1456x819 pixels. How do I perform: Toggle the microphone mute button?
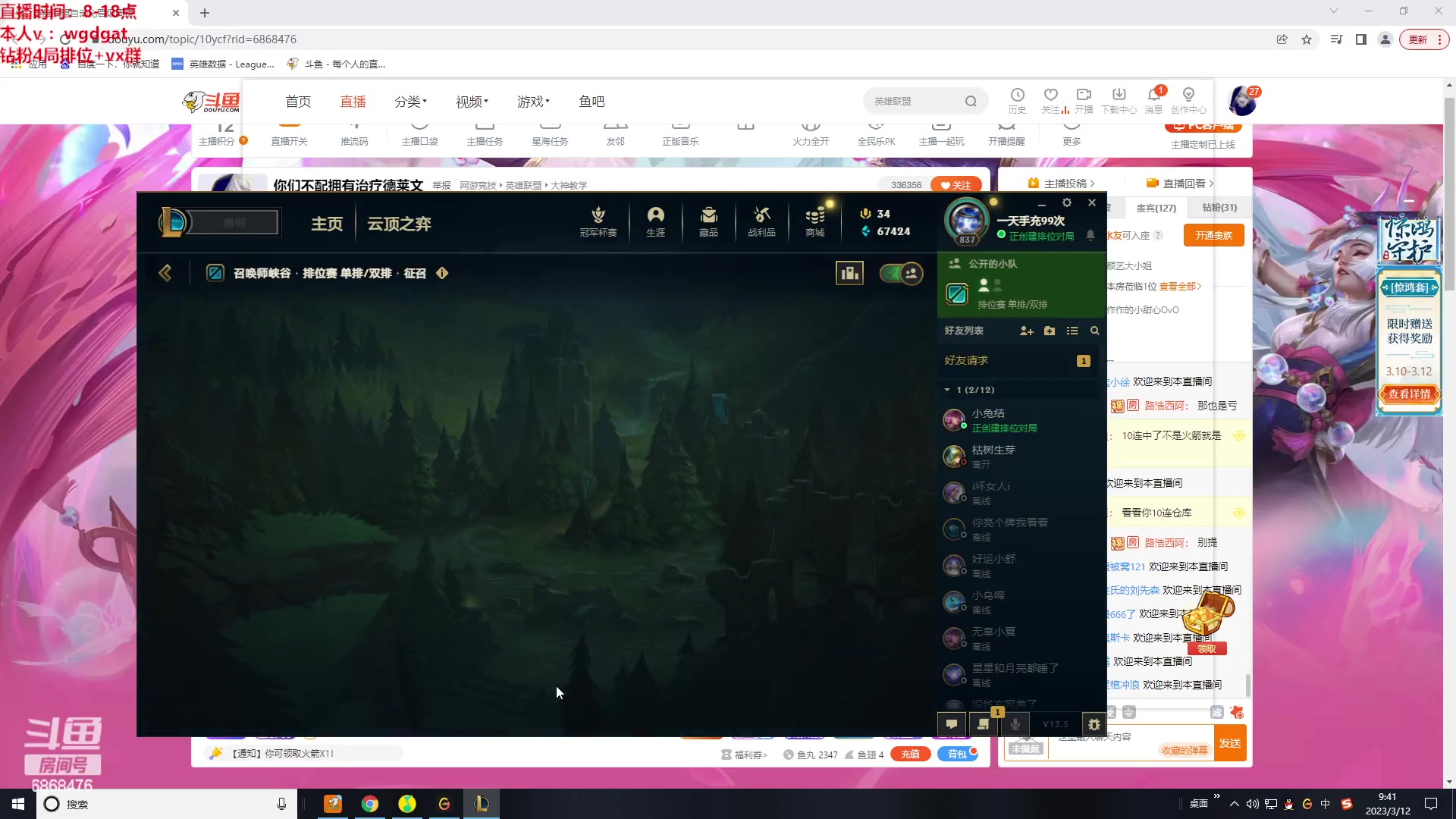[x=1015, y=723]
